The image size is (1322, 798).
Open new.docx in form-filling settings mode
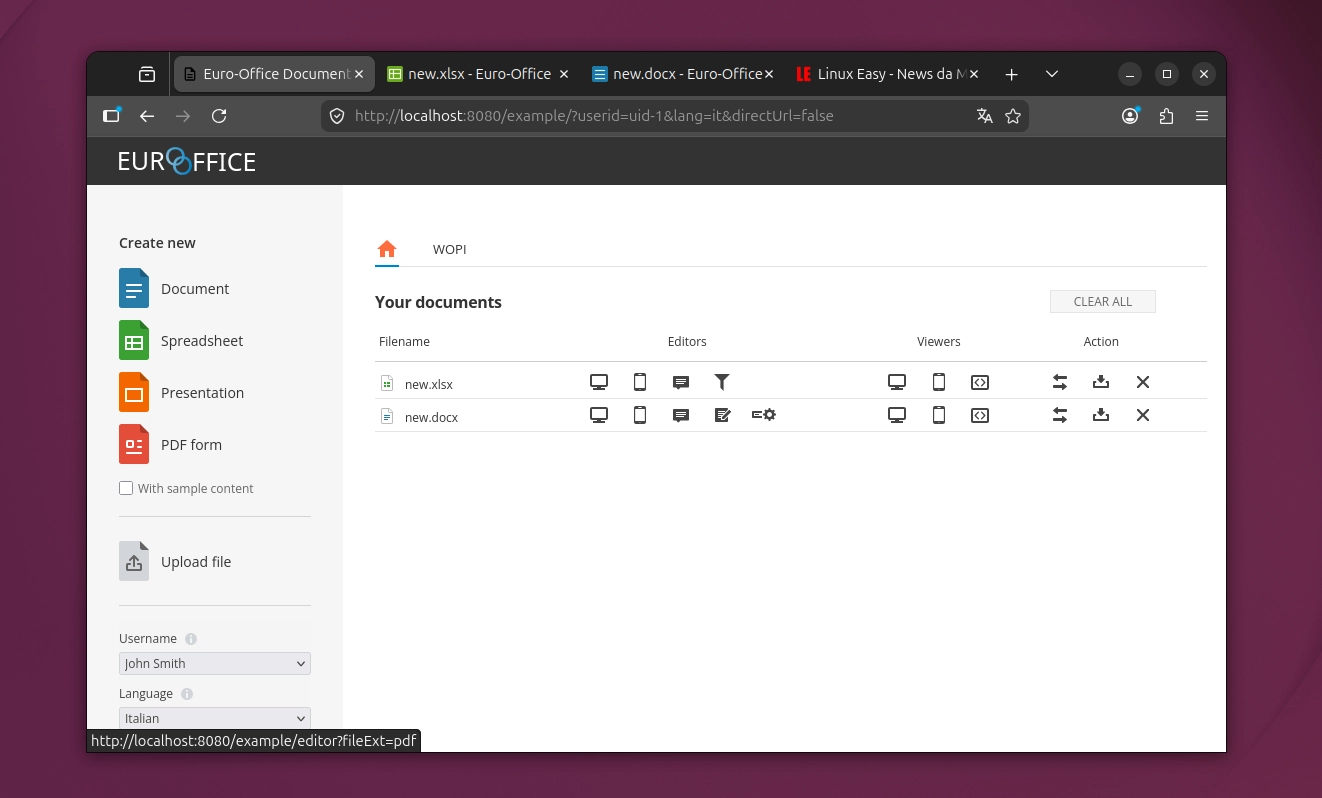tap(764, 415)
